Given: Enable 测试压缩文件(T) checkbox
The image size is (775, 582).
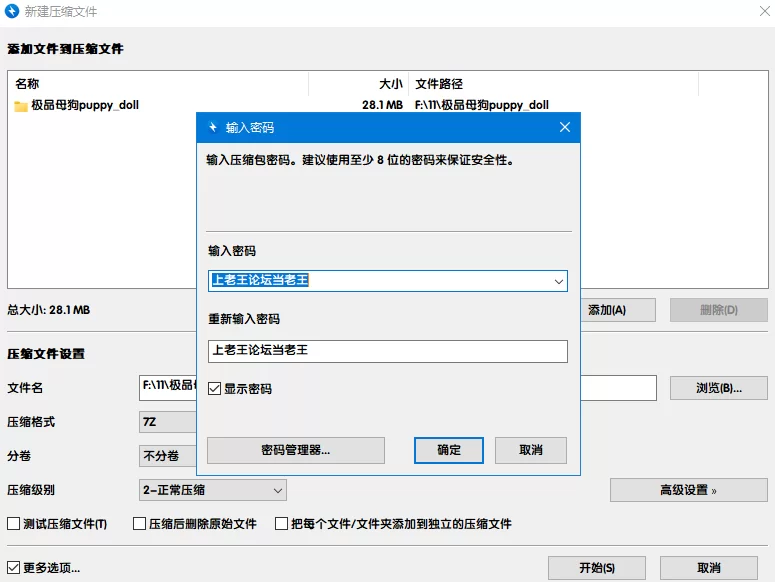Looking at the screenshot, I should [x=13, y=524].
